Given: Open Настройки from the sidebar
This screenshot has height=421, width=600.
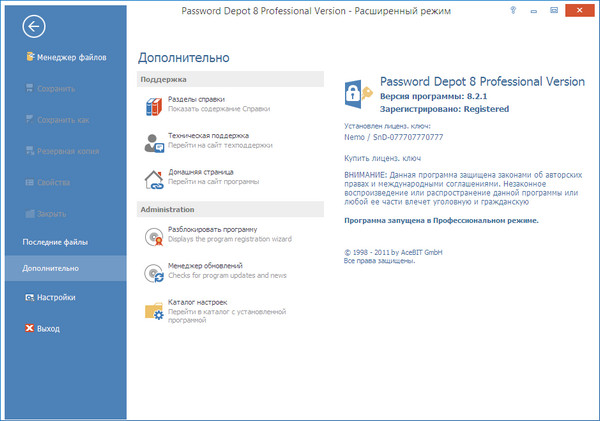Looking at the screenshot, I should tap(58, 297).
